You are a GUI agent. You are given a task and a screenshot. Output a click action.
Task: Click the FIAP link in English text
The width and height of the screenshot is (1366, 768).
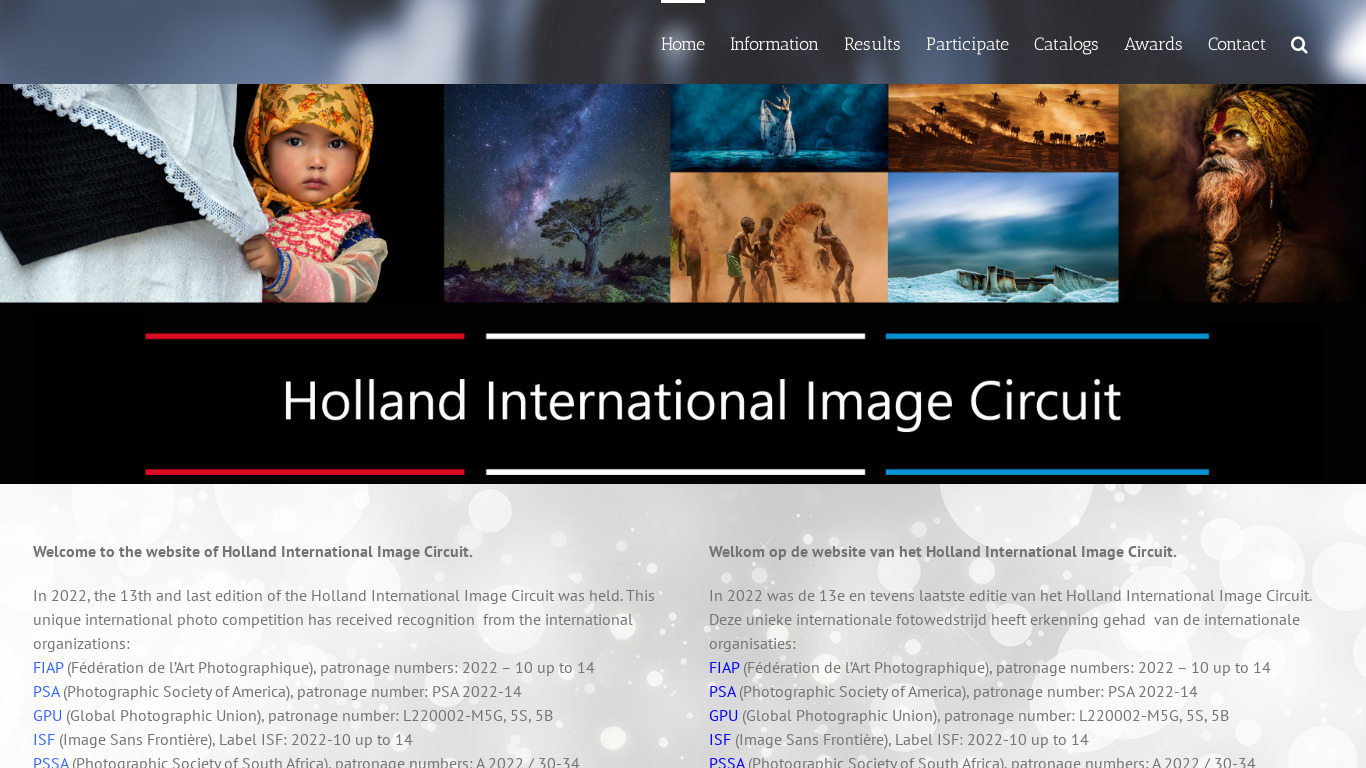click(x=48, y=667)
